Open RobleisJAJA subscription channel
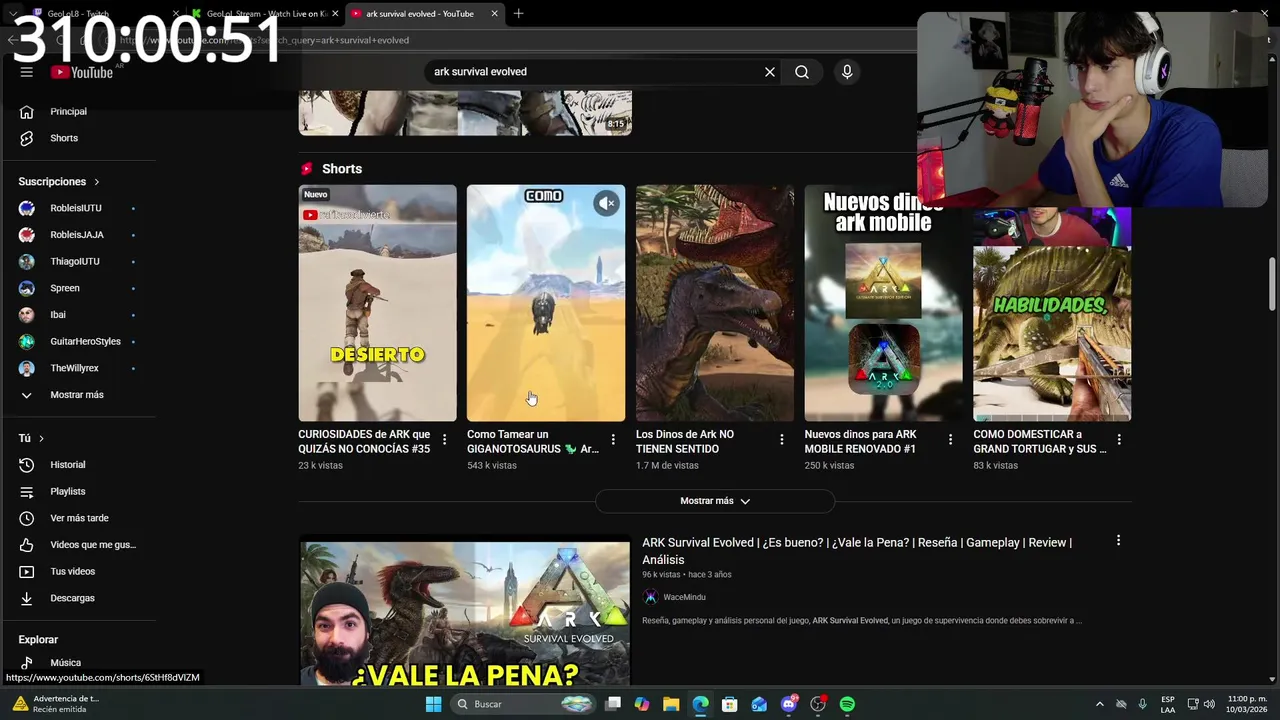The image size is (1280, 720). coord(78,235)
